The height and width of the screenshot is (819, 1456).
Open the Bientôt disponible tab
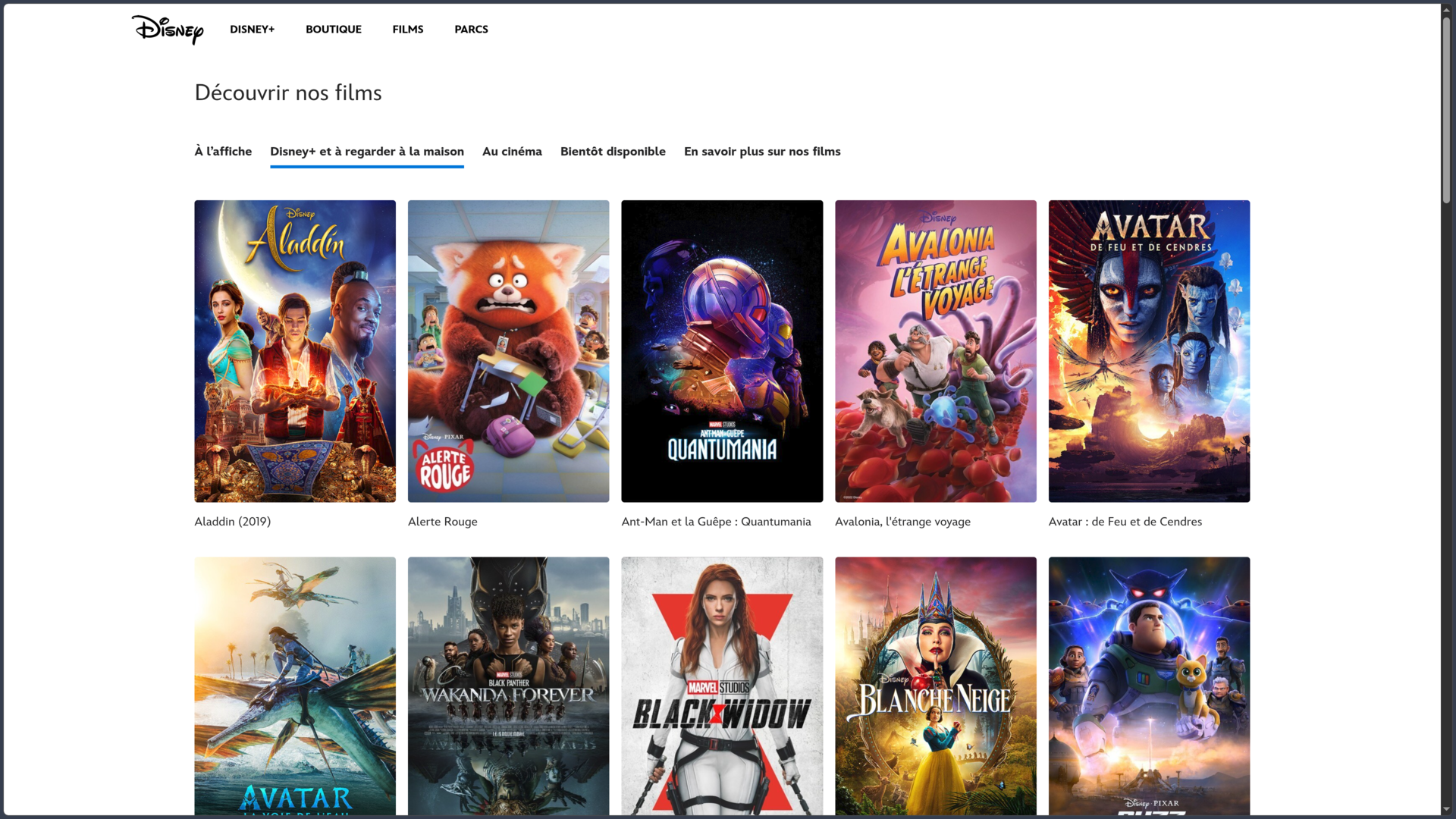(613, 152)
